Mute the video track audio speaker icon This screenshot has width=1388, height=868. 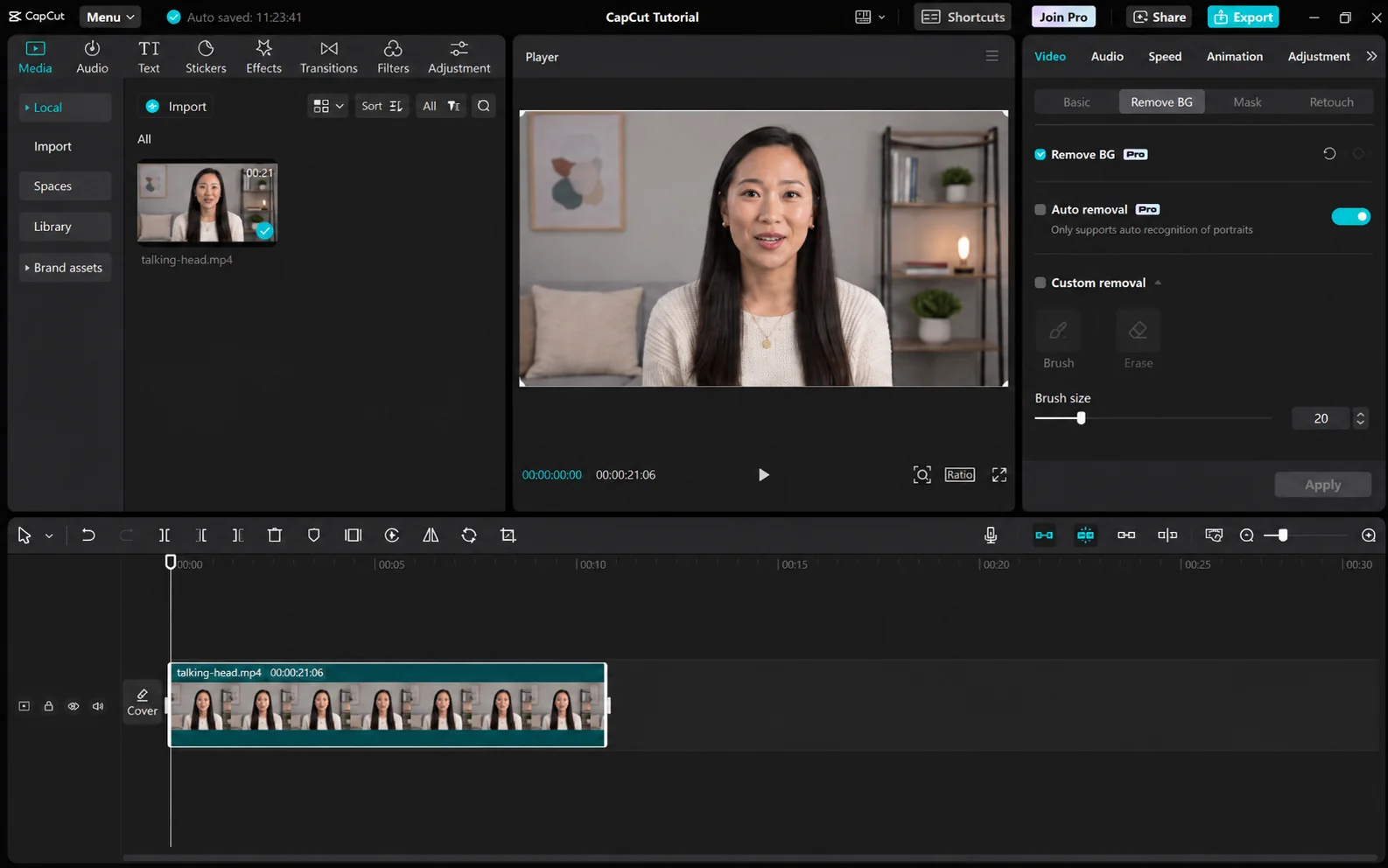click(x=98, y=706)
